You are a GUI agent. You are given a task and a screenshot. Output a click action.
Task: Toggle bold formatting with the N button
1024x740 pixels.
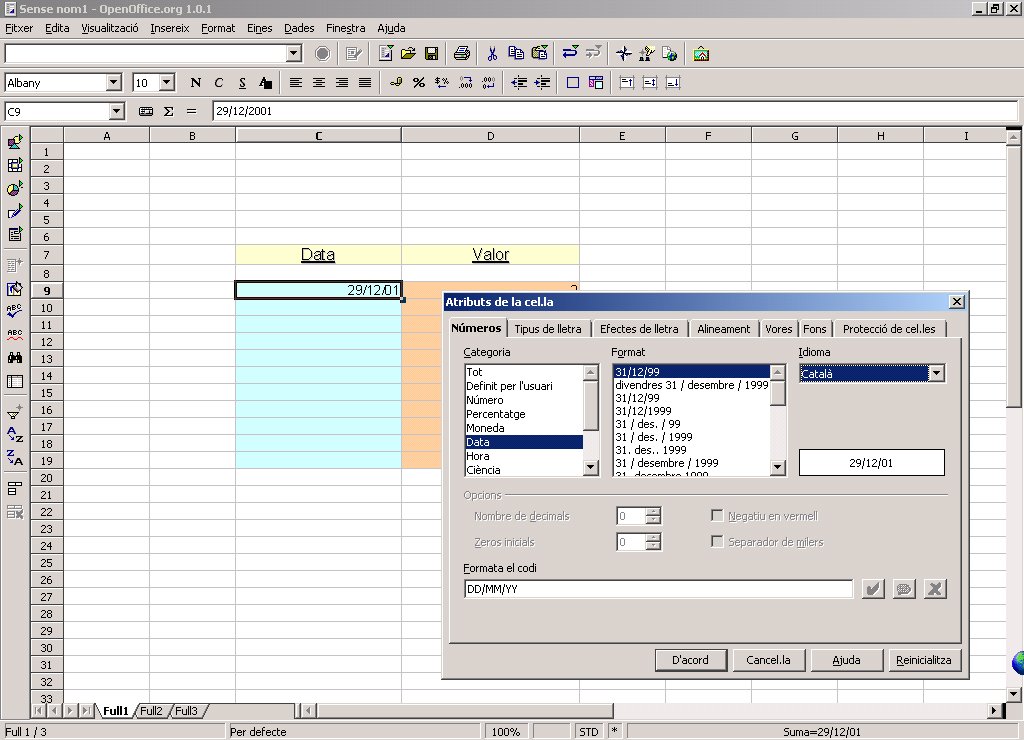click(x=195, y=83)
